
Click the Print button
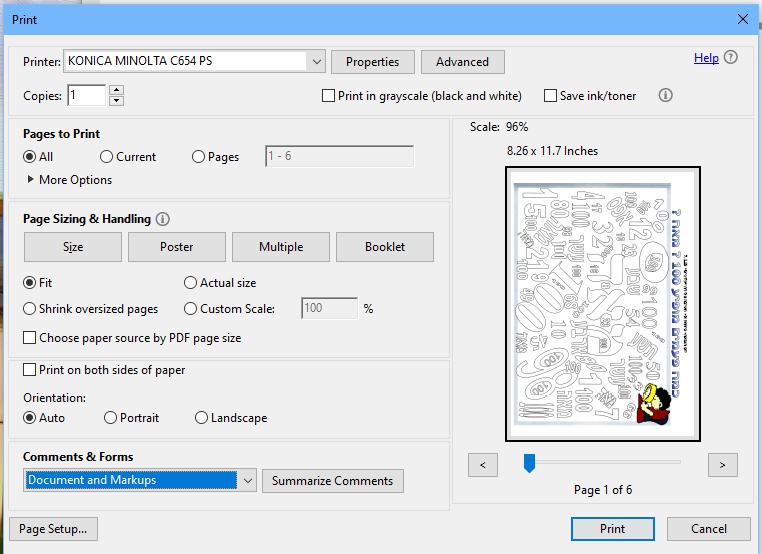pos(613,529)
